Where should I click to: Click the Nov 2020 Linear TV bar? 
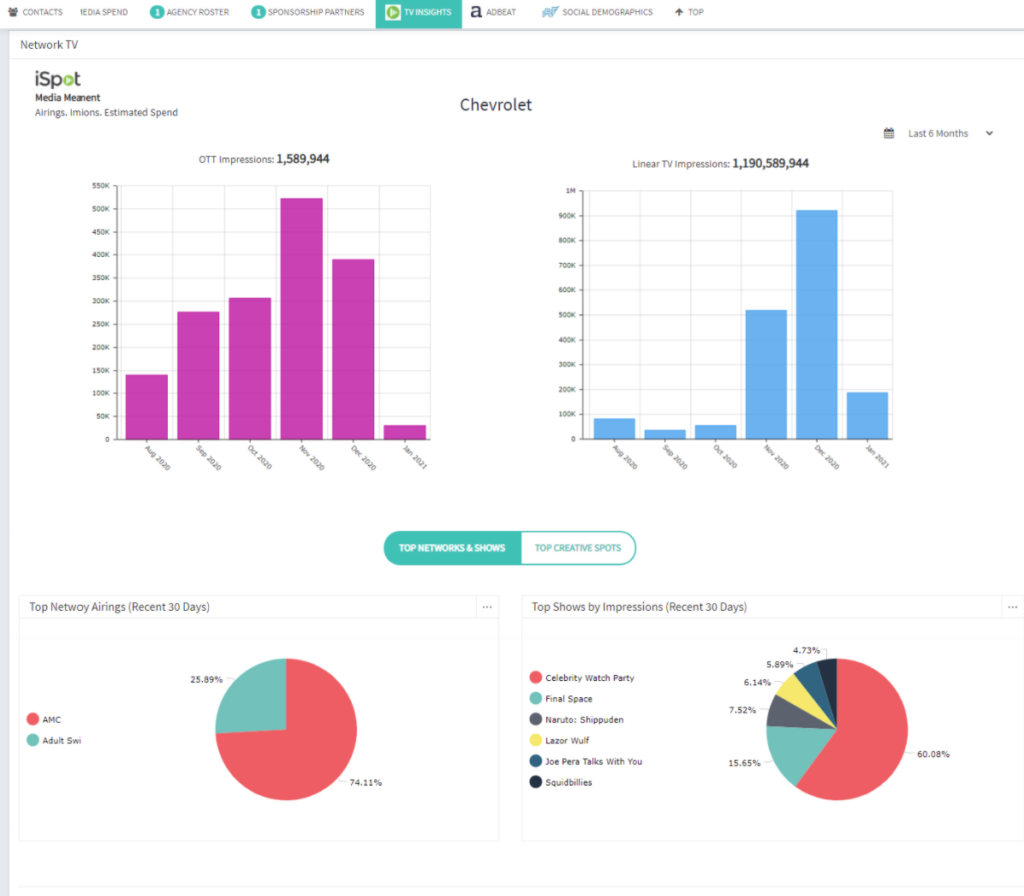[766, 374]
